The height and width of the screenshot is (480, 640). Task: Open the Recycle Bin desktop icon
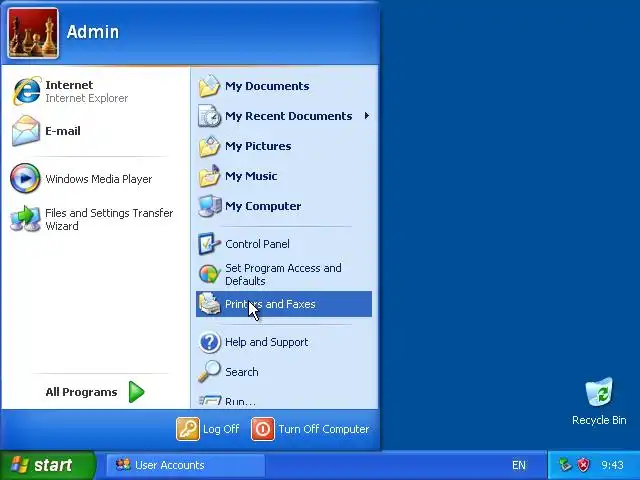[599, 392]
